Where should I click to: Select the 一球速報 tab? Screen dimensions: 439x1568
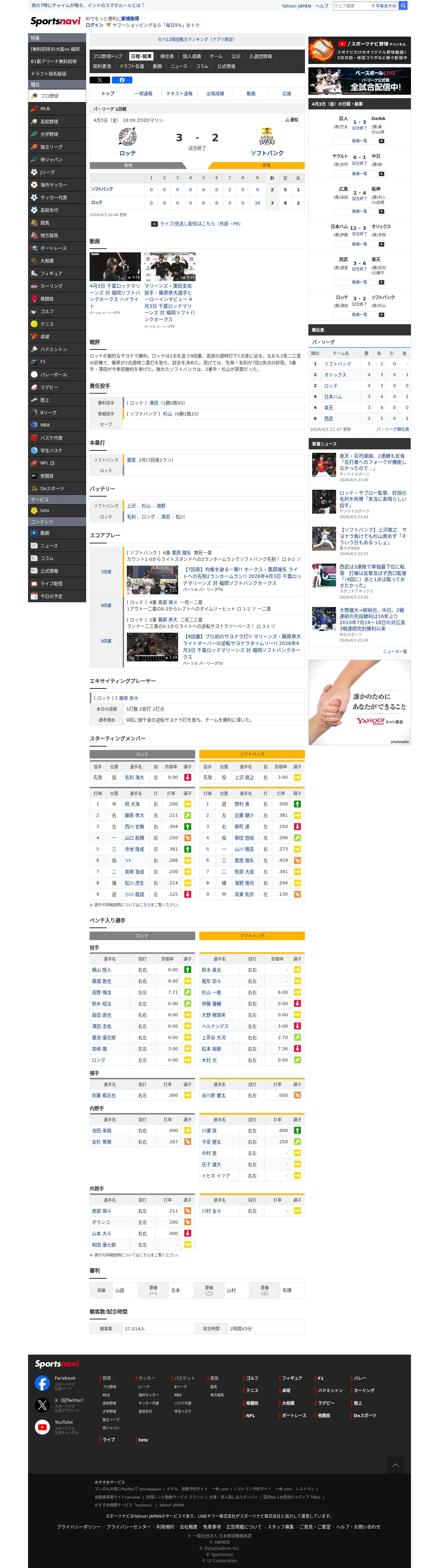tap(144, 94)
